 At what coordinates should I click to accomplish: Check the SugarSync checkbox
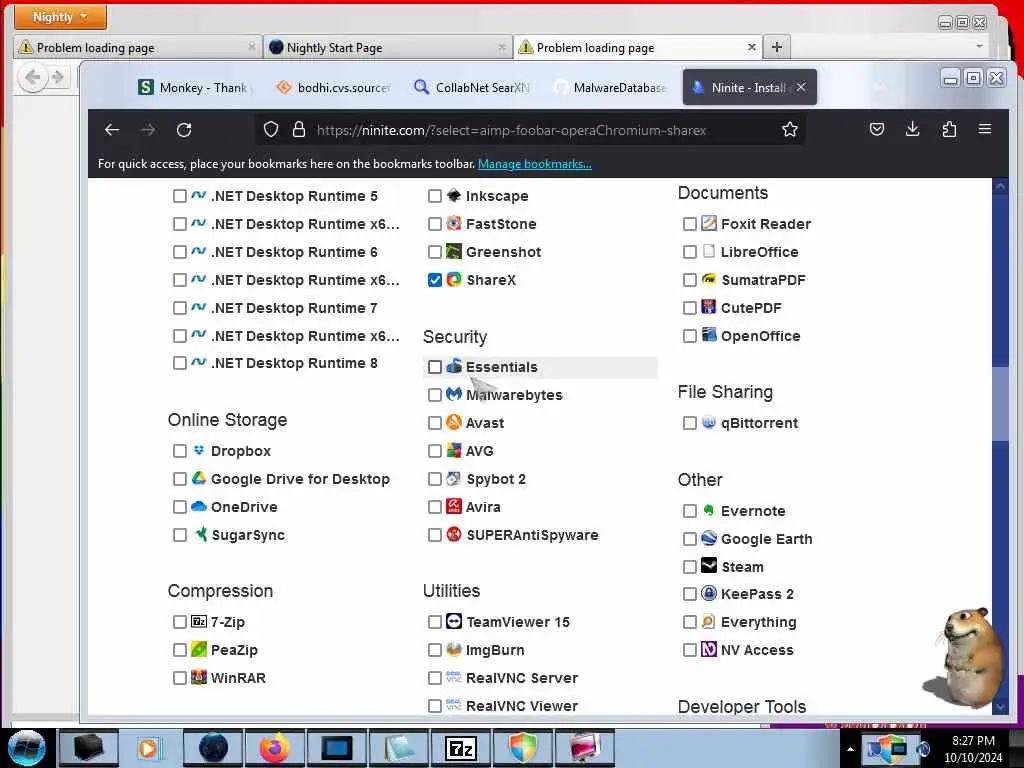click(180, 535)
